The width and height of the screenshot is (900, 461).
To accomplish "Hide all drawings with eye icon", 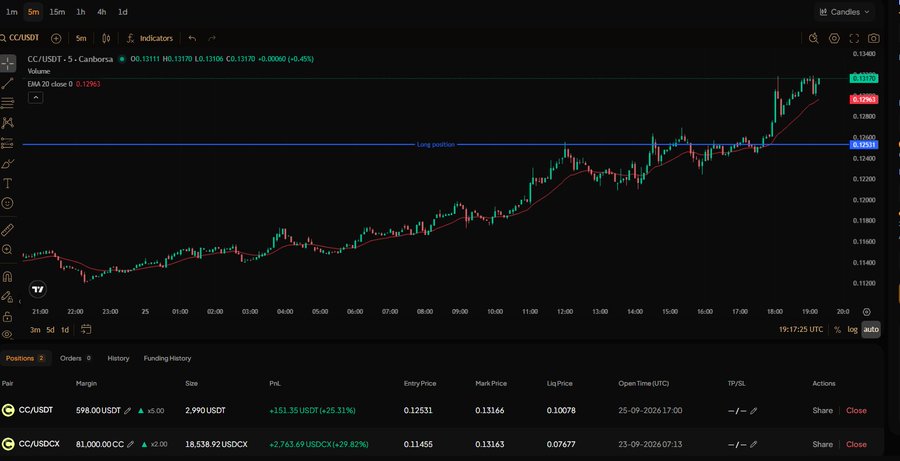I will coord(7,334).
